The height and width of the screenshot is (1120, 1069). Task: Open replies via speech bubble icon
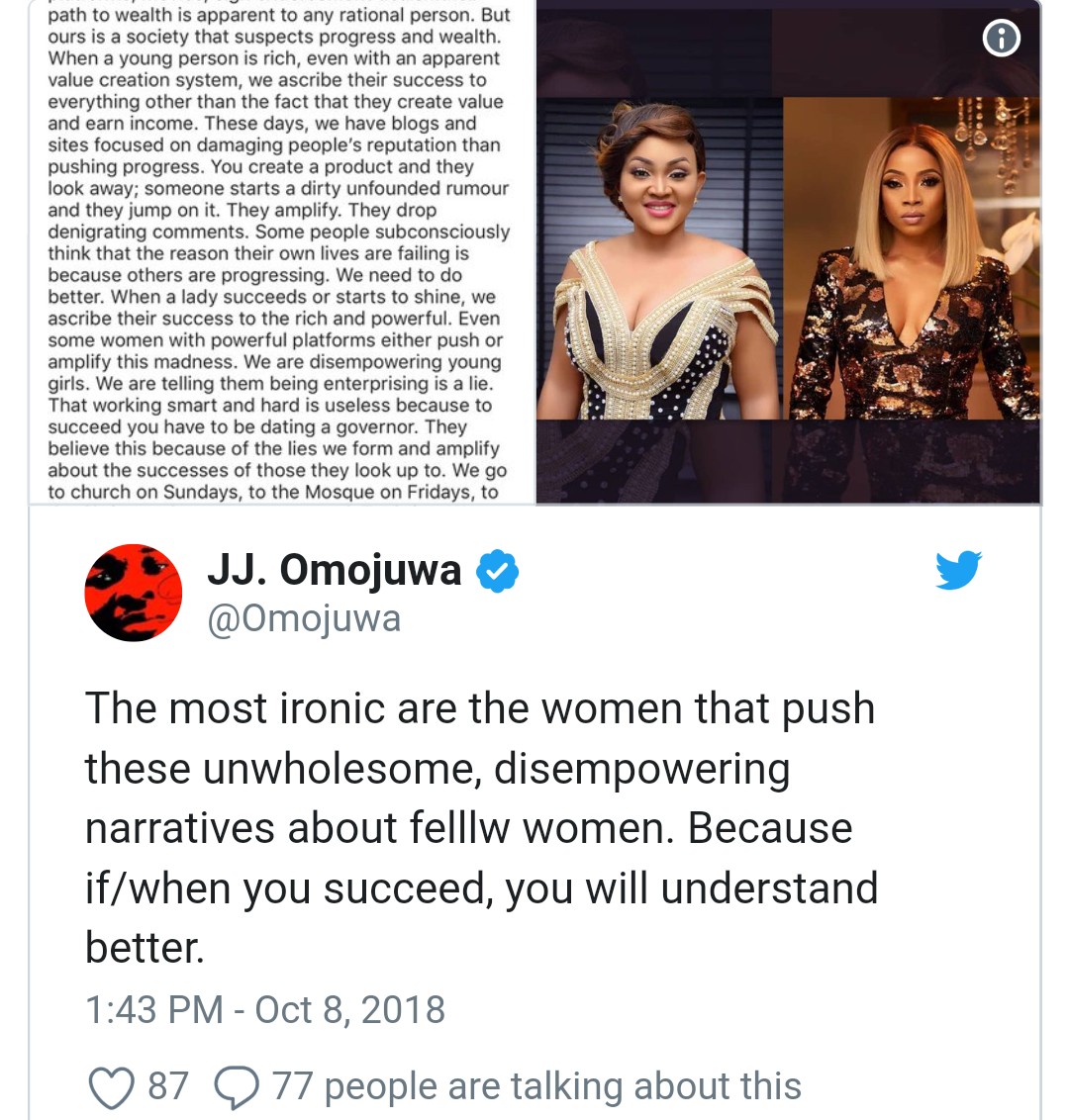click(237, 1087)
